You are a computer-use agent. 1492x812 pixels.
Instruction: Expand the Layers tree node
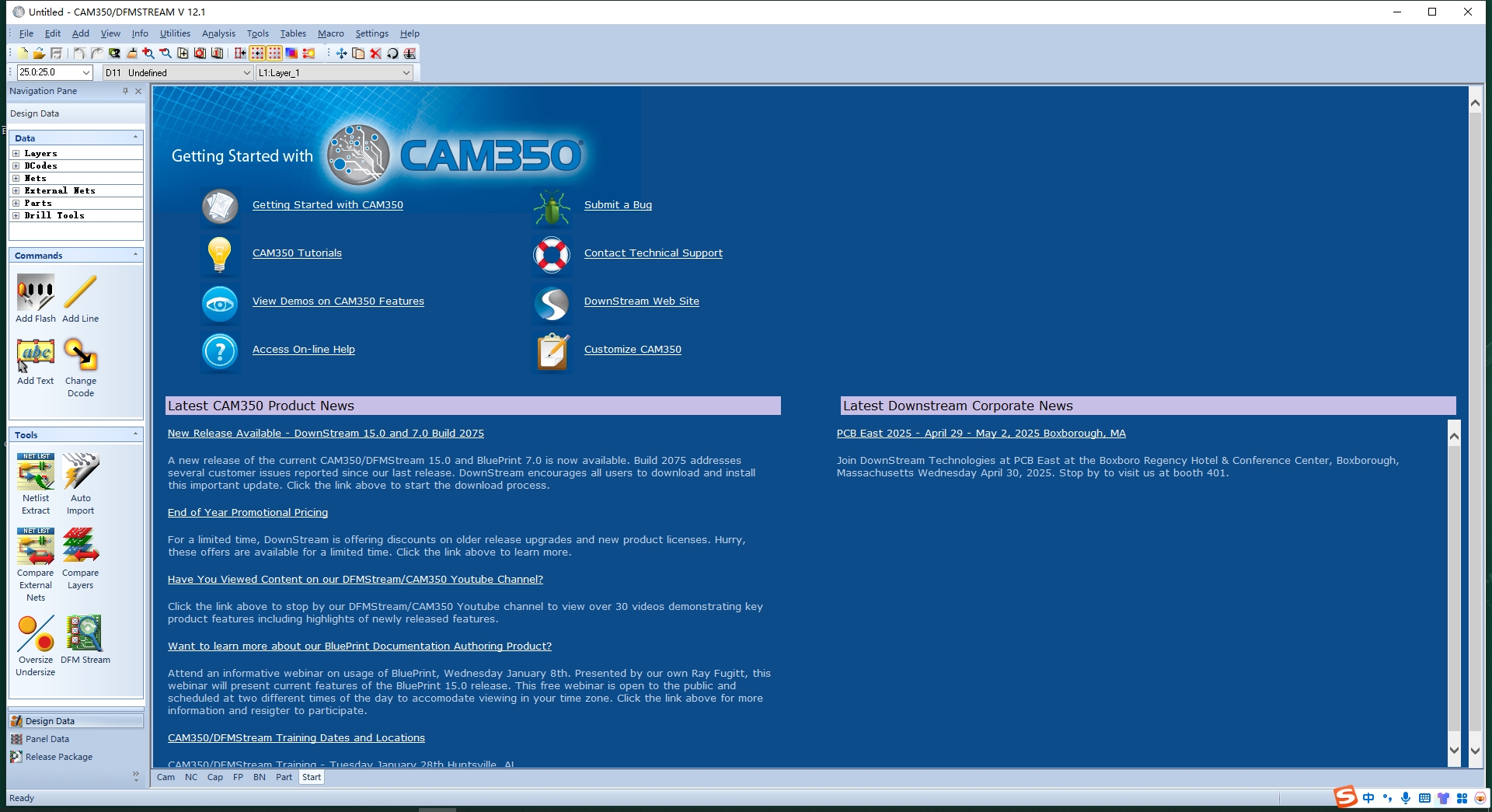pos(16,153)
